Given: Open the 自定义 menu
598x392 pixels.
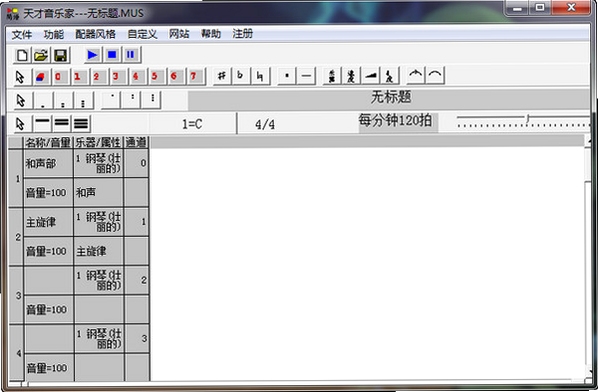Looking at the screenshot, I should pyautogui.click(x=142, y=34).
